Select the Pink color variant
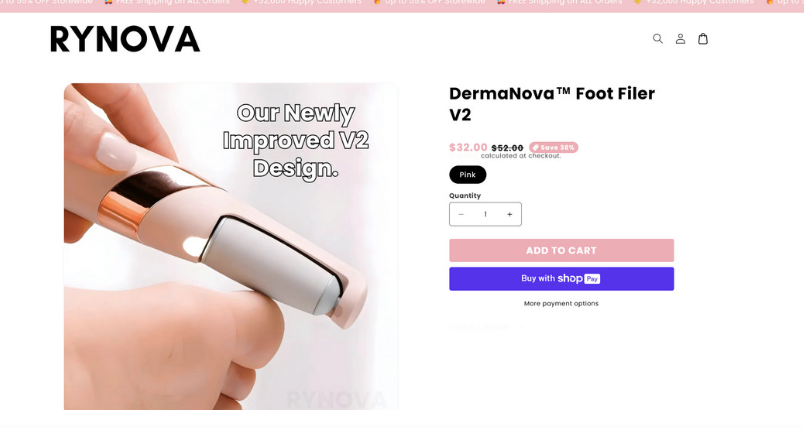The image size is (804, 428). (468, 175)
